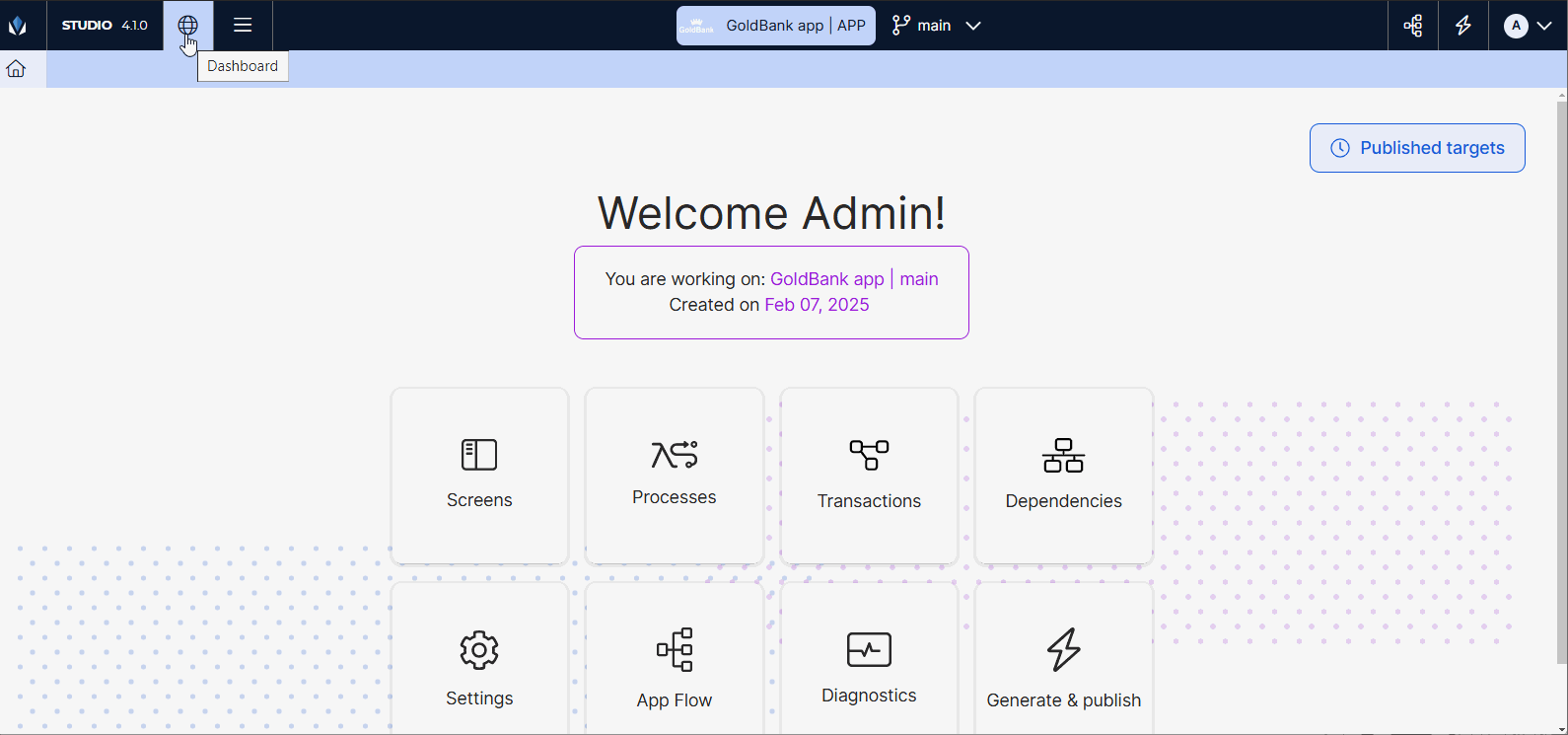Open the user avatar account dropdown

tap(1528, 26)
